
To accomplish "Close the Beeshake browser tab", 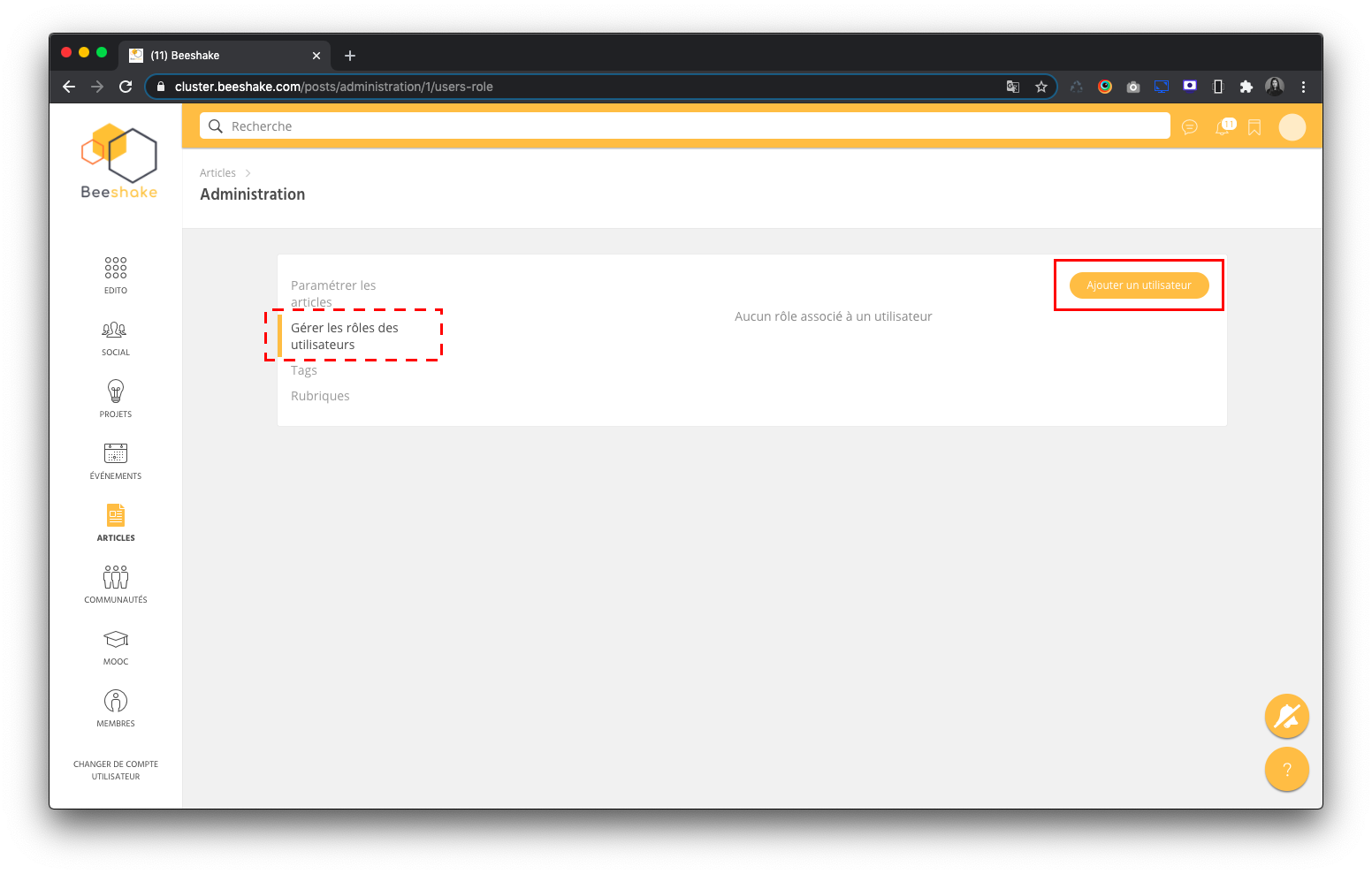I will coord(316,56).
